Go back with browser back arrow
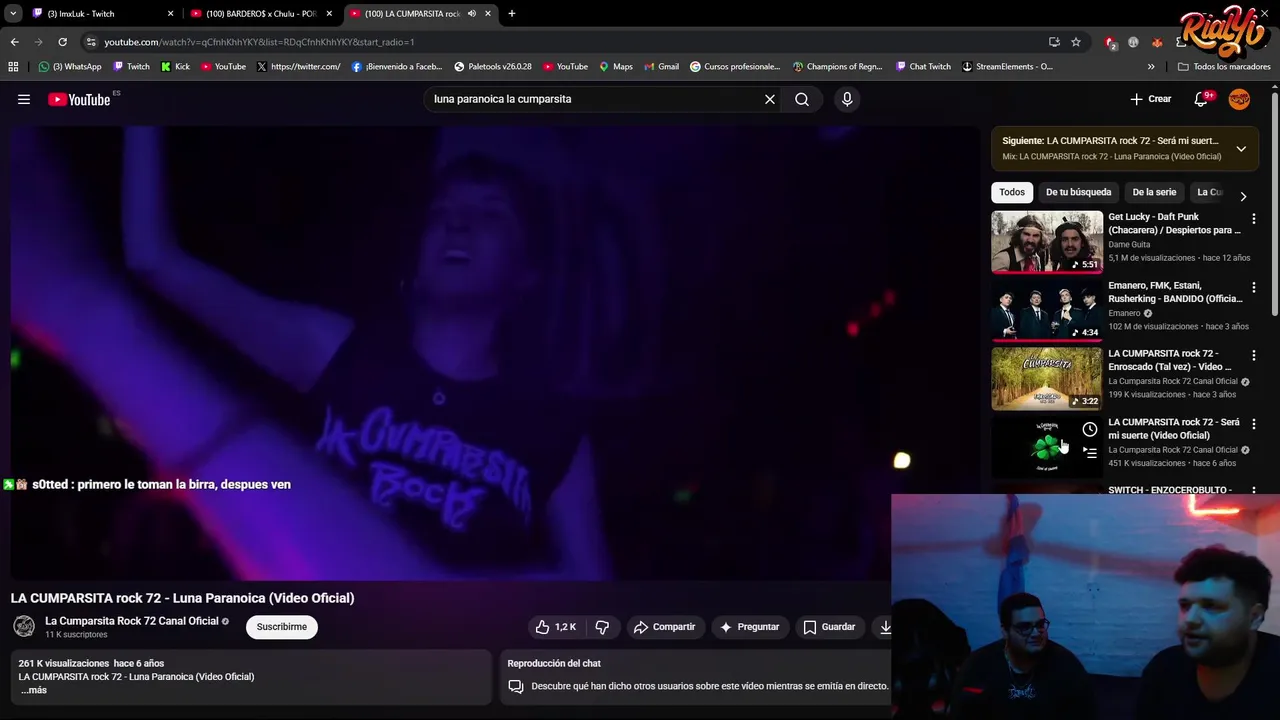The width and height of the screenshot is (1280, 720). point(14,42)
